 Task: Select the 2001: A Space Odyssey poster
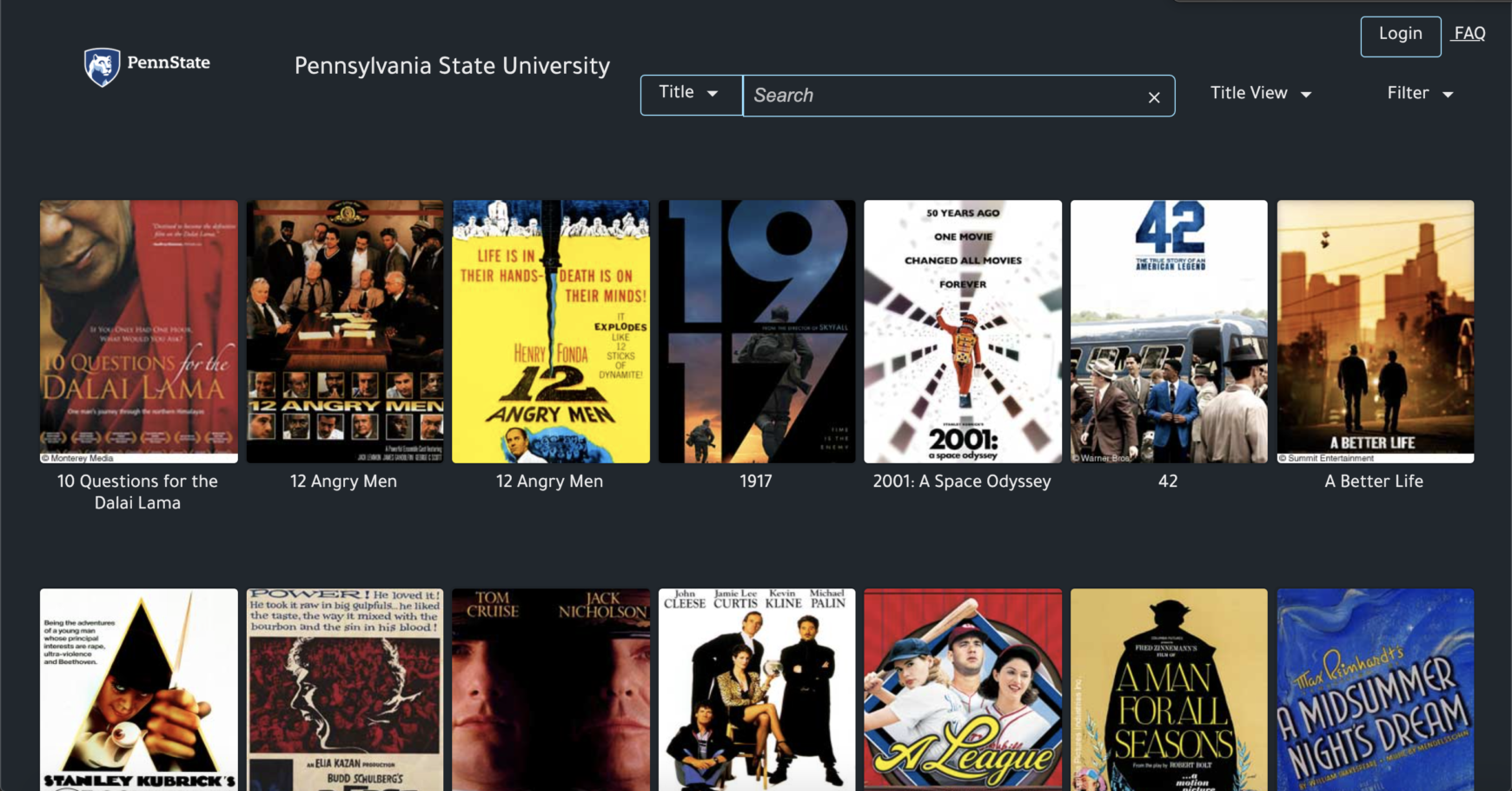tap(962, 332)
